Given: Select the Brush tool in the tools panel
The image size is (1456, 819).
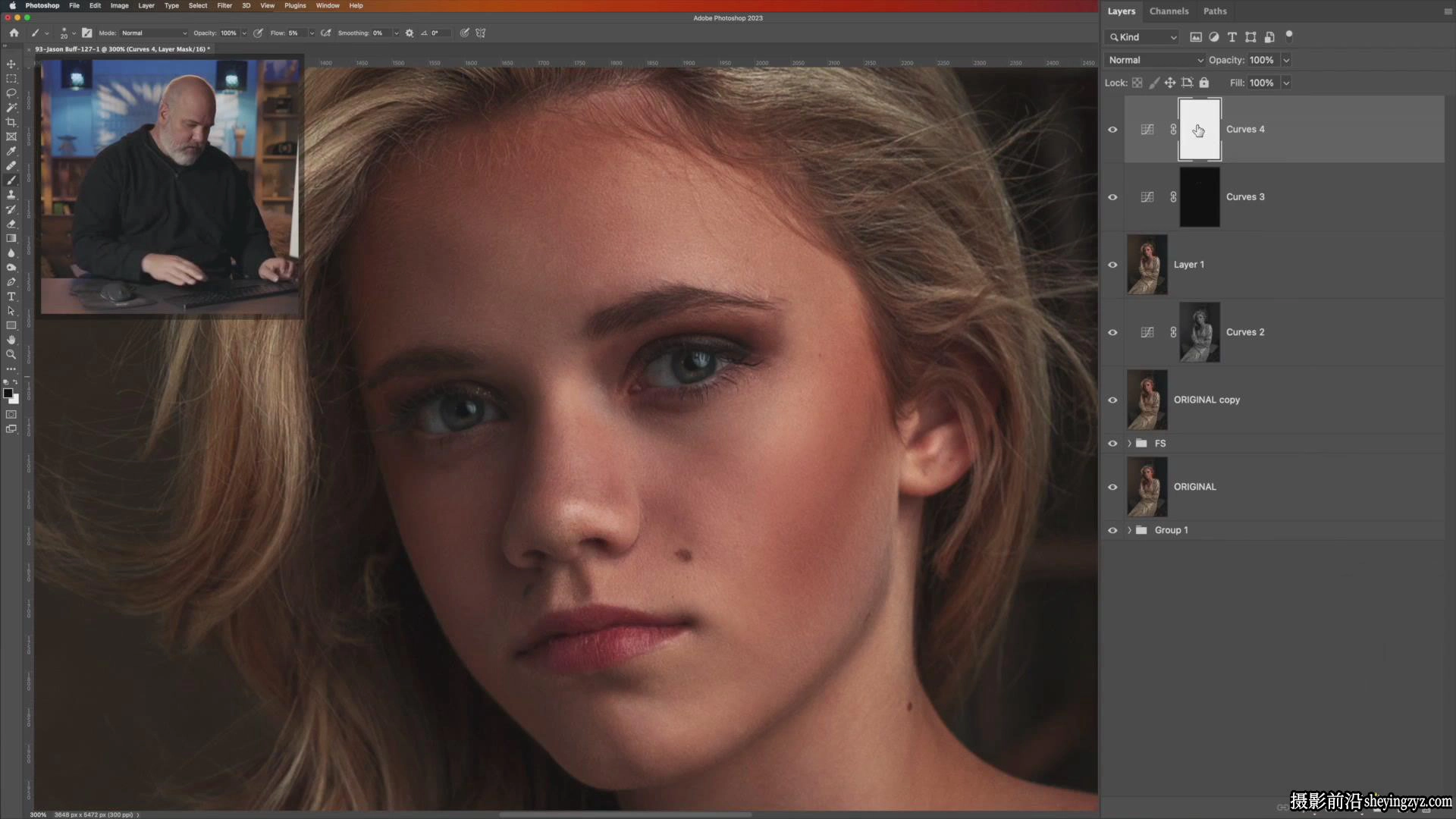Looking at the screenshot, I should 11,180.
